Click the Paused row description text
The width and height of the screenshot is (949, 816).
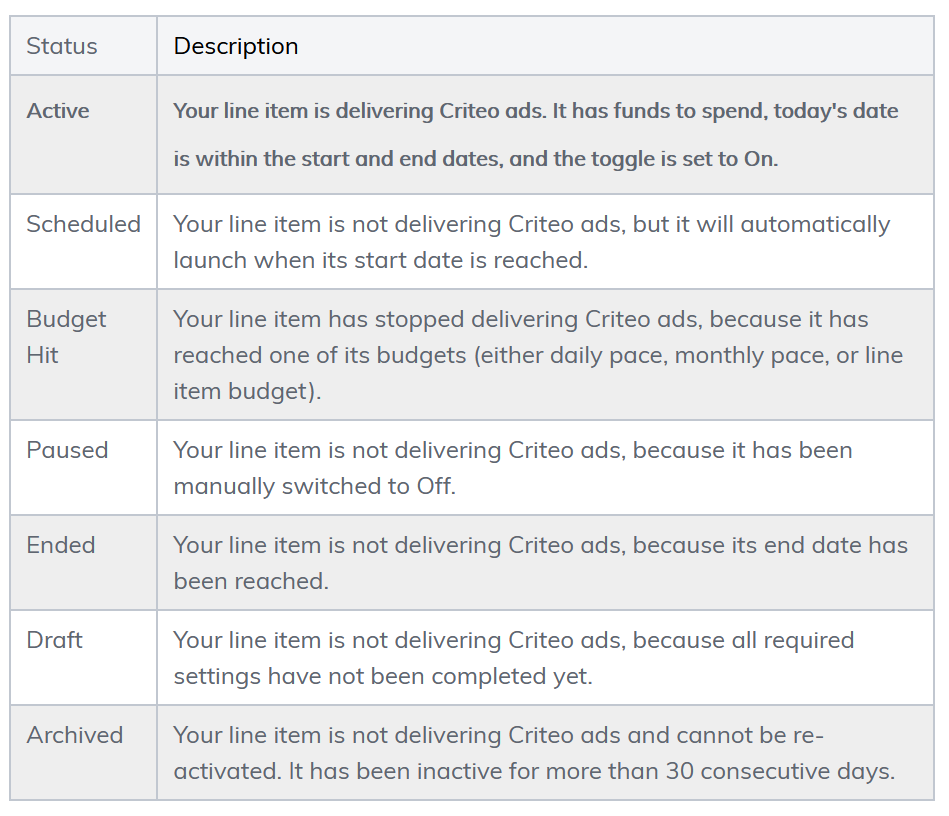tap(512, 468)
